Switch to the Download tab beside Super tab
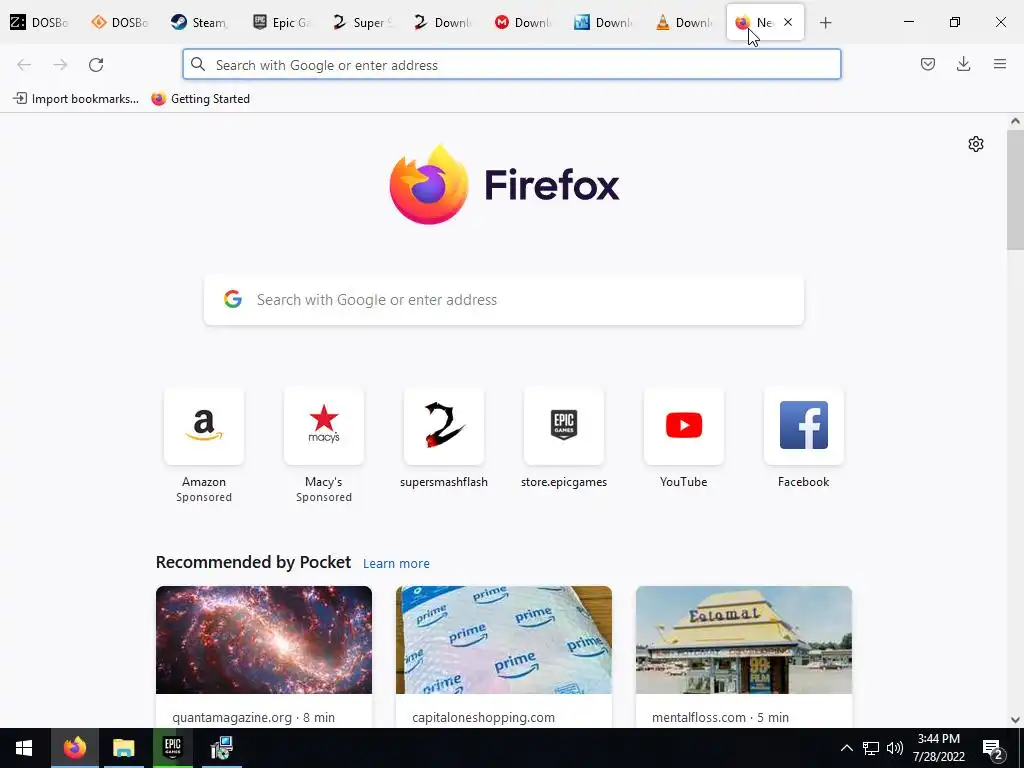This screenshot has height=768, width=1024. (443, 23)
